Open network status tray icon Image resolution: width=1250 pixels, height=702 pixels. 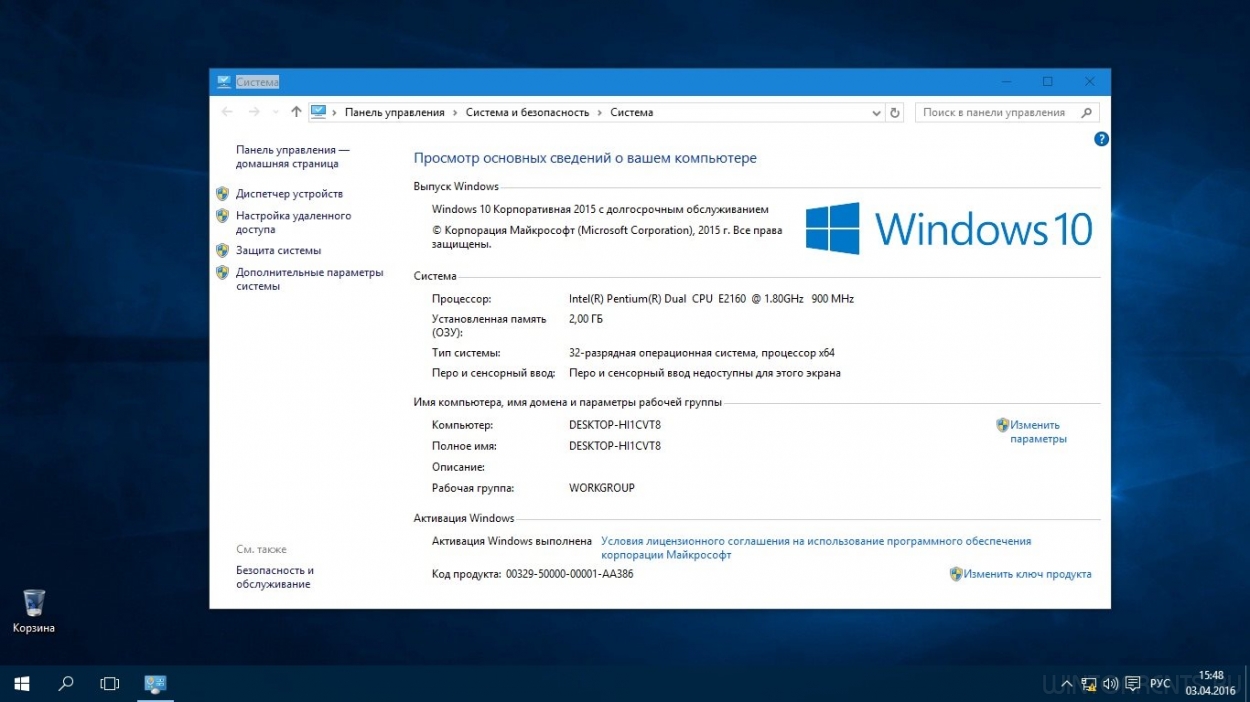pyautogui.click(x=1087, y=684)
